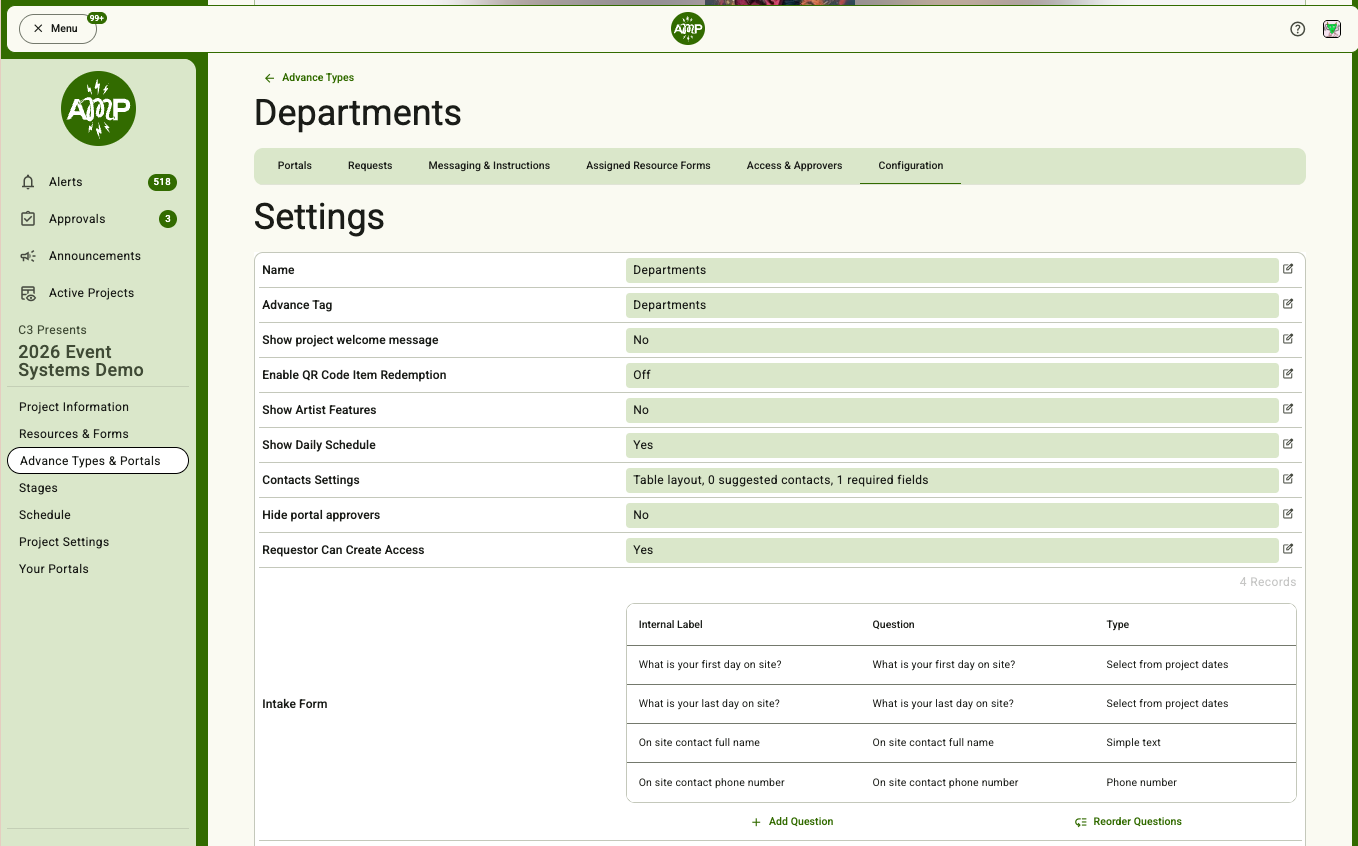The height and width of the screenshot is (846, 1358).
Task: Open Resources & Forms in the sidebar
Action: [74, 434]
